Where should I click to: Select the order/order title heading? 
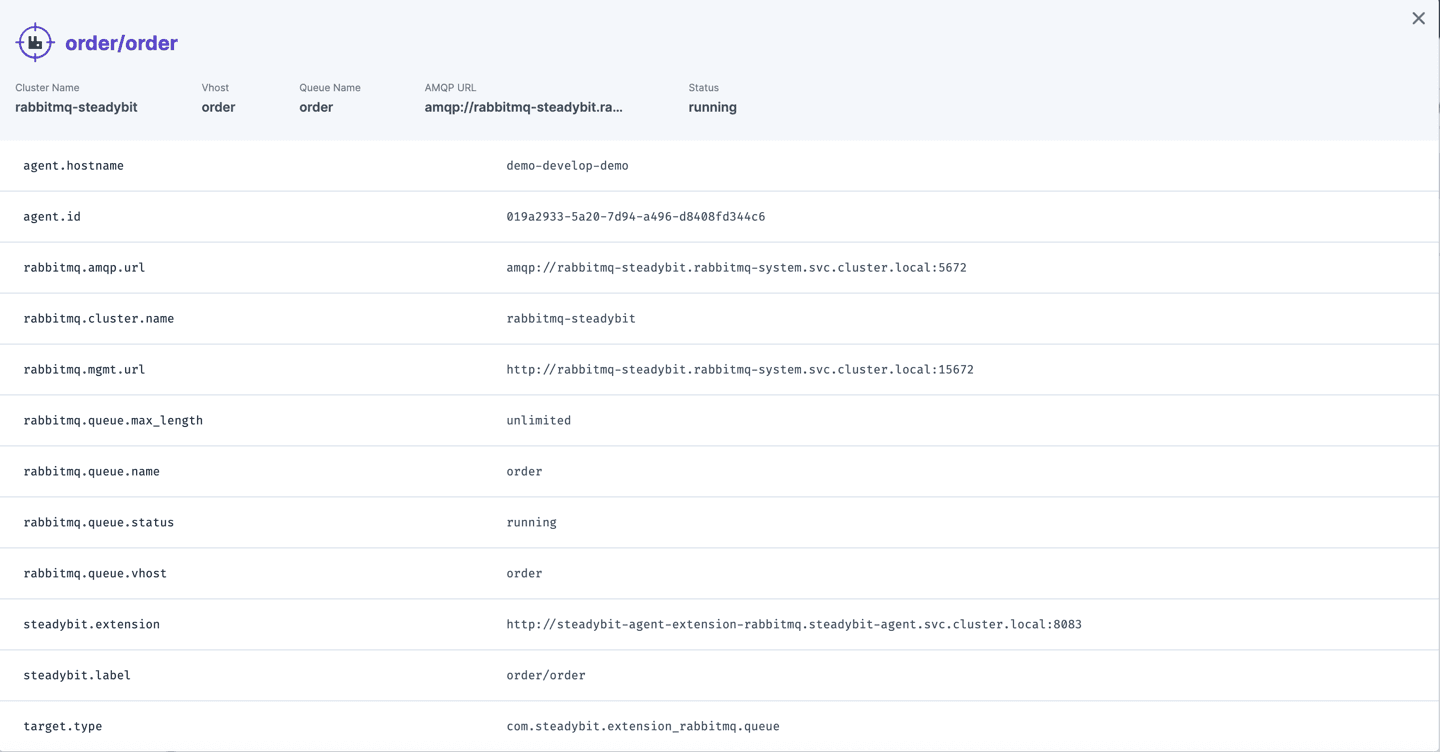click(x=120, y=42)
